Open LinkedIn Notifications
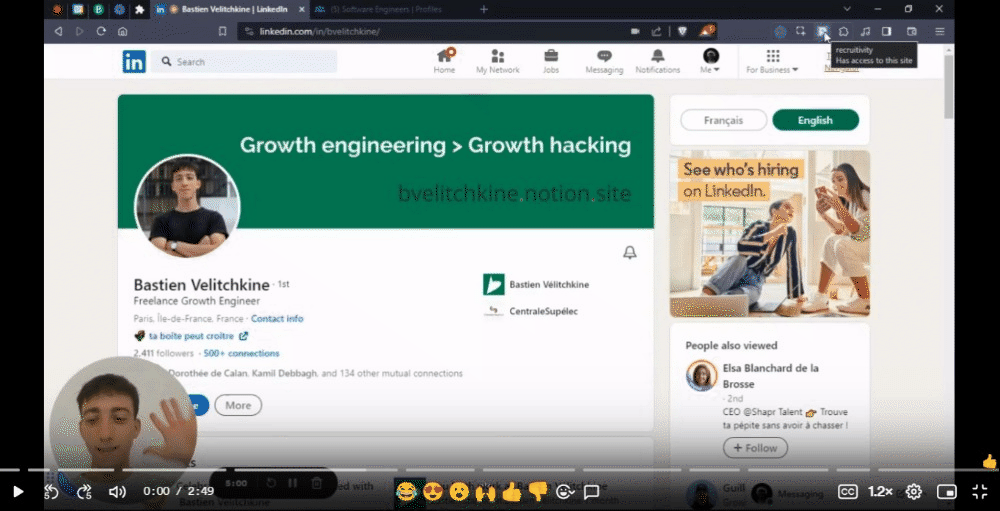Viewport: 1000px width, 511px height. [658, 61]
